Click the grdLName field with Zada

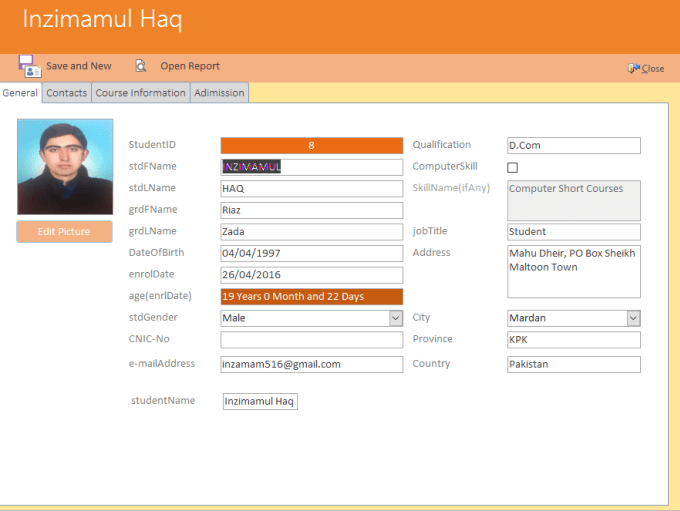pos(311,232)
